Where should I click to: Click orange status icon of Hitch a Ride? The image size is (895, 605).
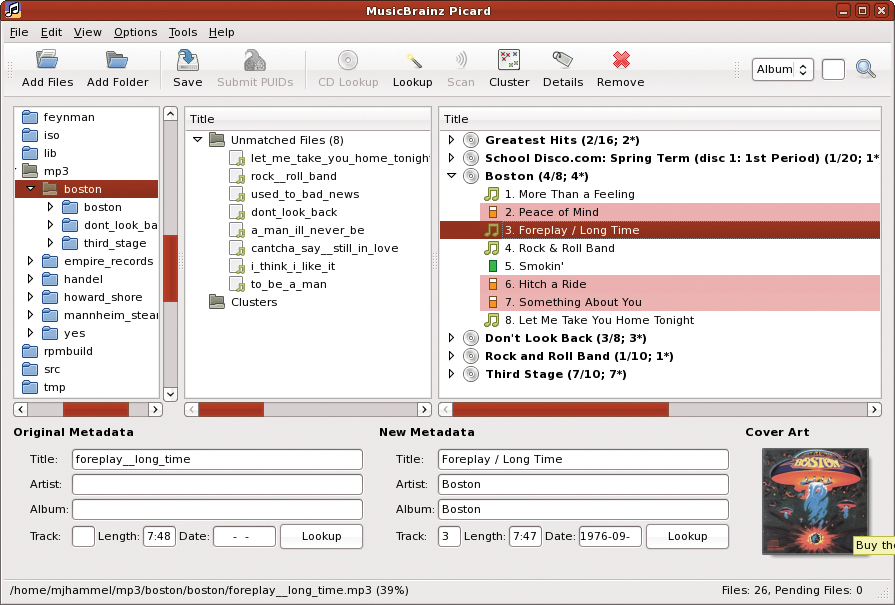tap(493, 284)
